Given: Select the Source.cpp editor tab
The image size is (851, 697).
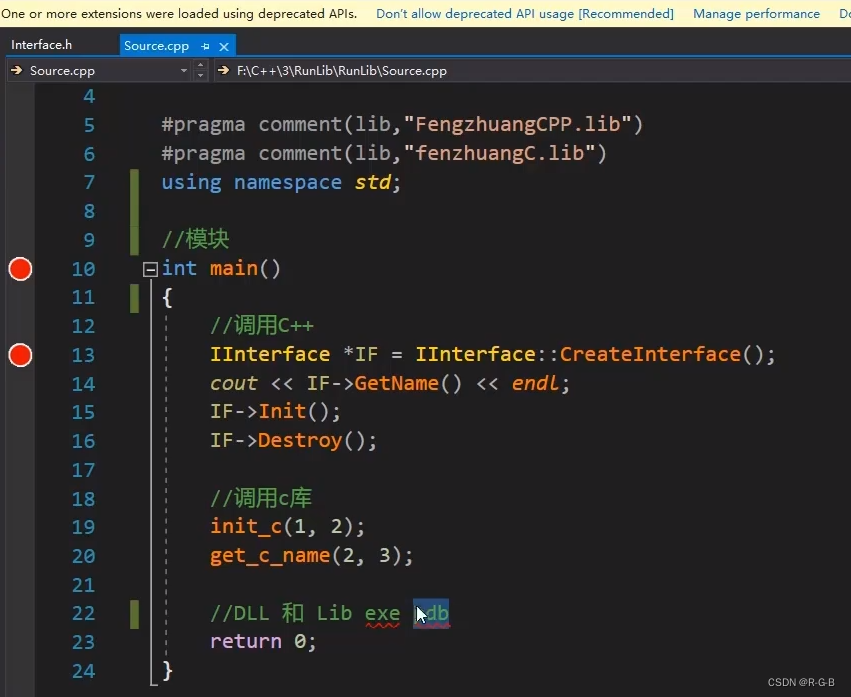Looking at the screenshot, I should pyautogui.click(x=155, y=45).
